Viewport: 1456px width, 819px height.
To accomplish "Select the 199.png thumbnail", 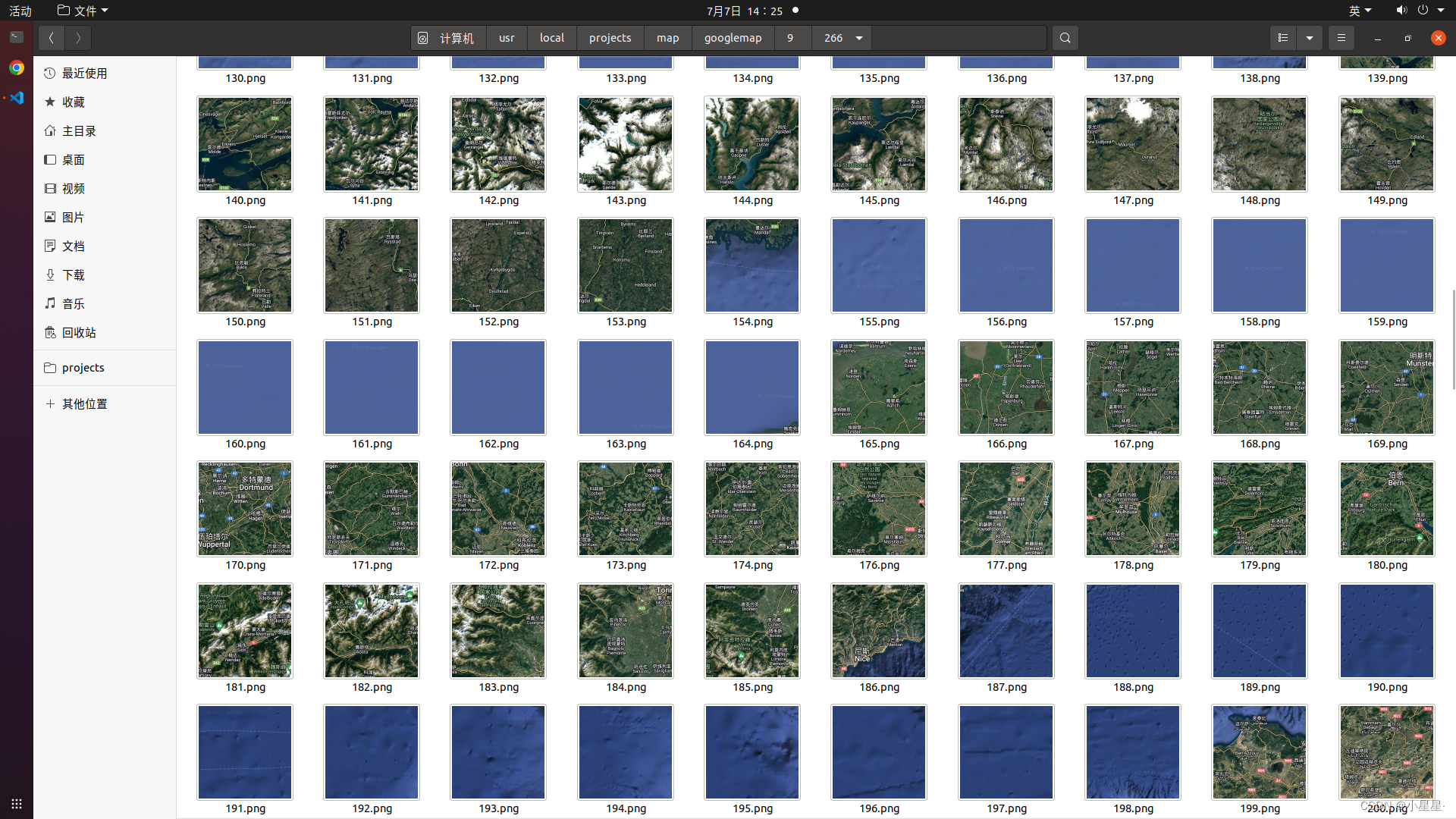I will point(1259,752).
